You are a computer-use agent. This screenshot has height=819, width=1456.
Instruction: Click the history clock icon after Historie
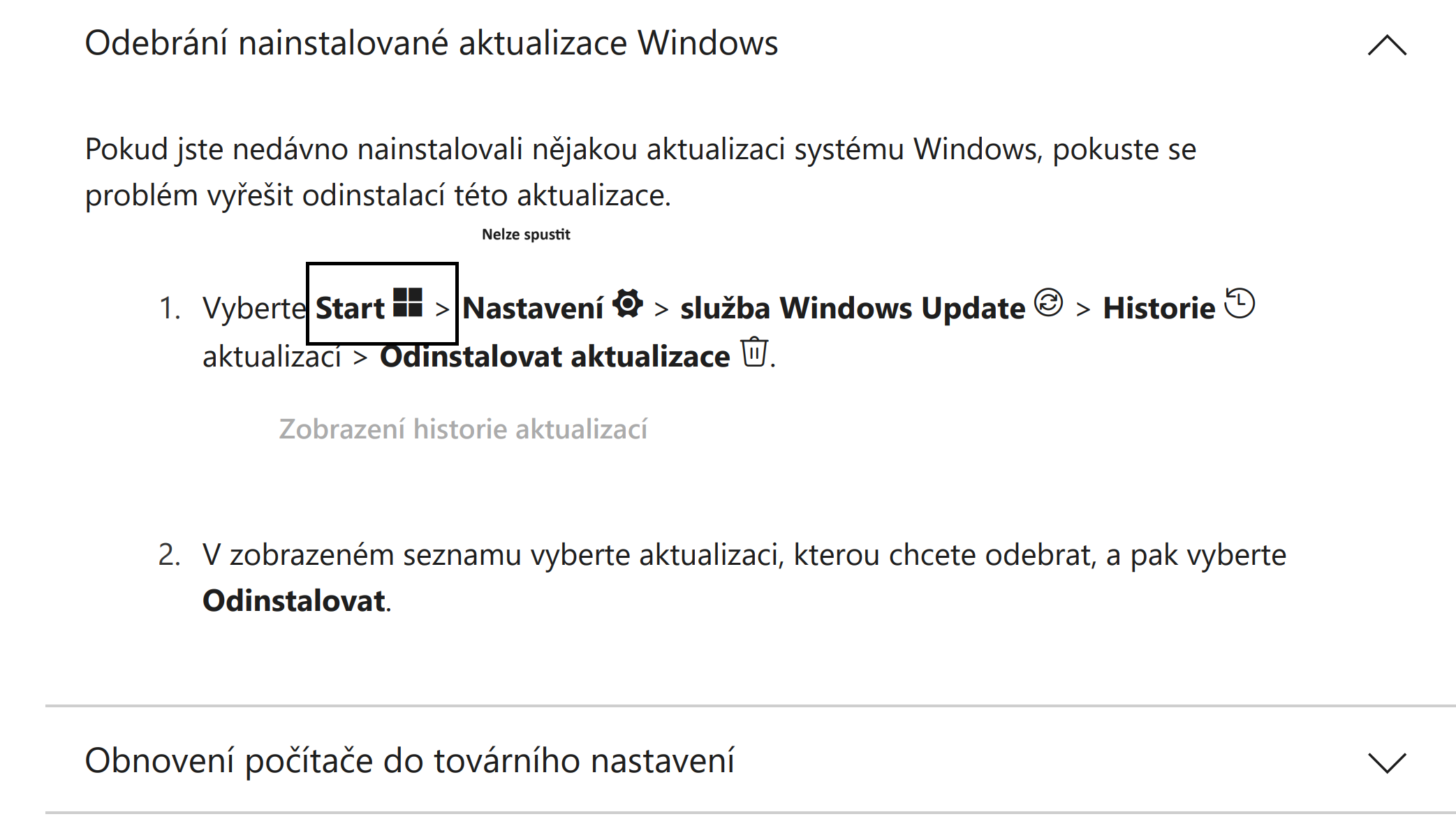1240,303
